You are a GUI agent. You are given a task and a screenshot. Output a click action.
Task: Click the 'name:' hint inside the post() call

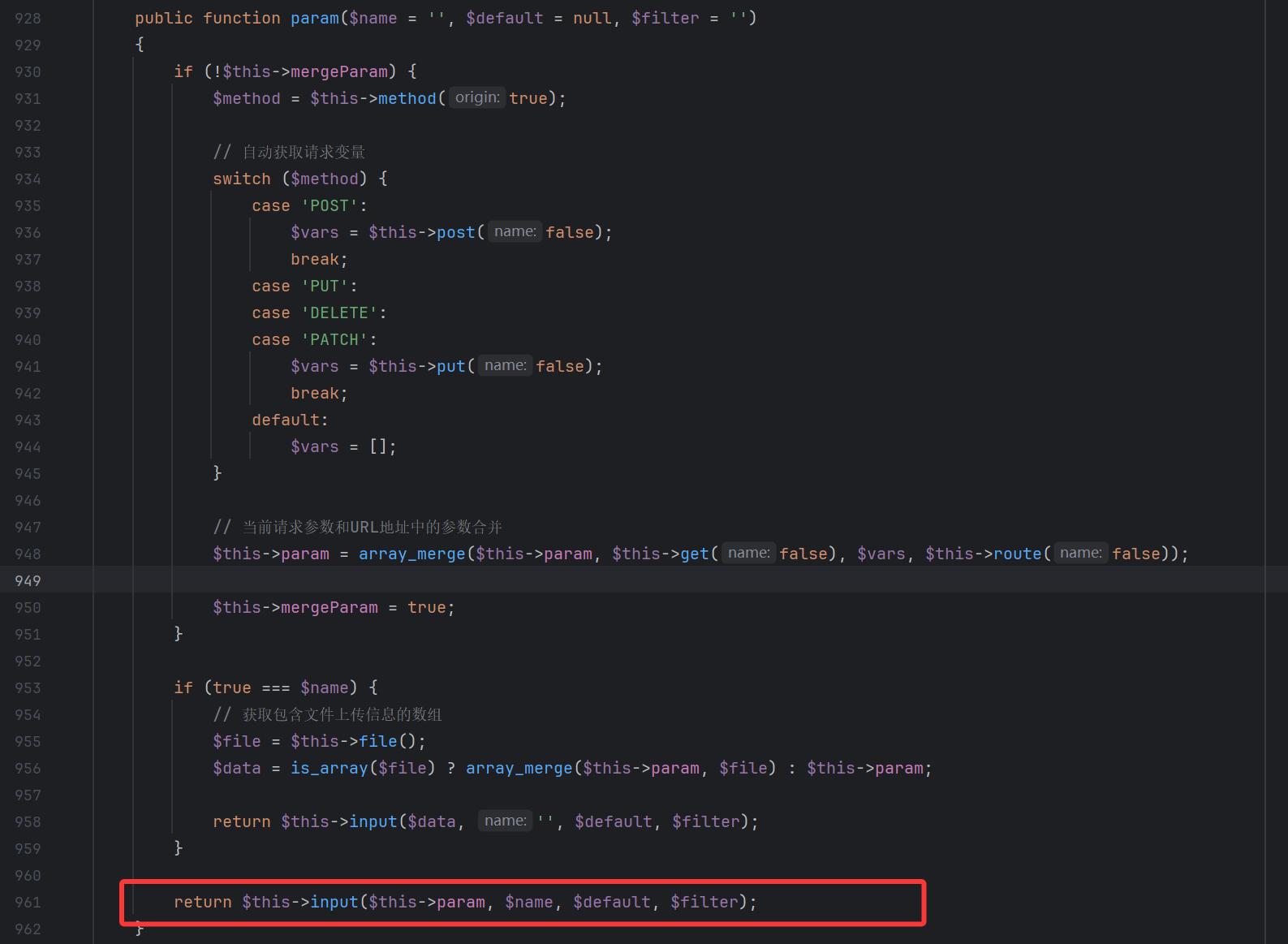[515, 232]
